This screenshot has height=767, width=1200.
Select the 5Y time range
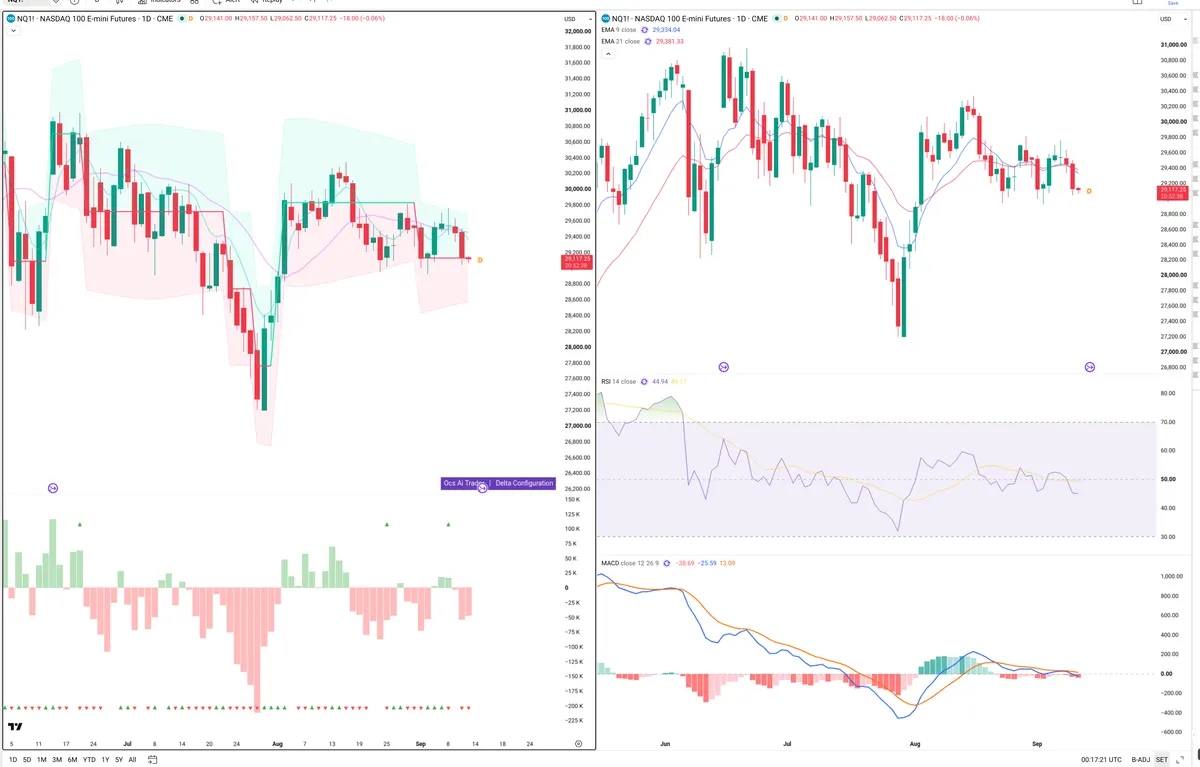(x=119, y=760)
